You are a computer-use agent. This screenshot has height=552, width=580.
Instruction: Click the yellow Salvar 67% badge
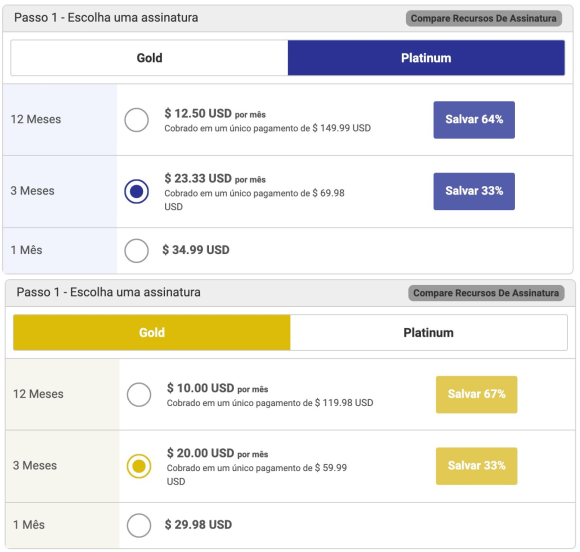click(476, 394)
